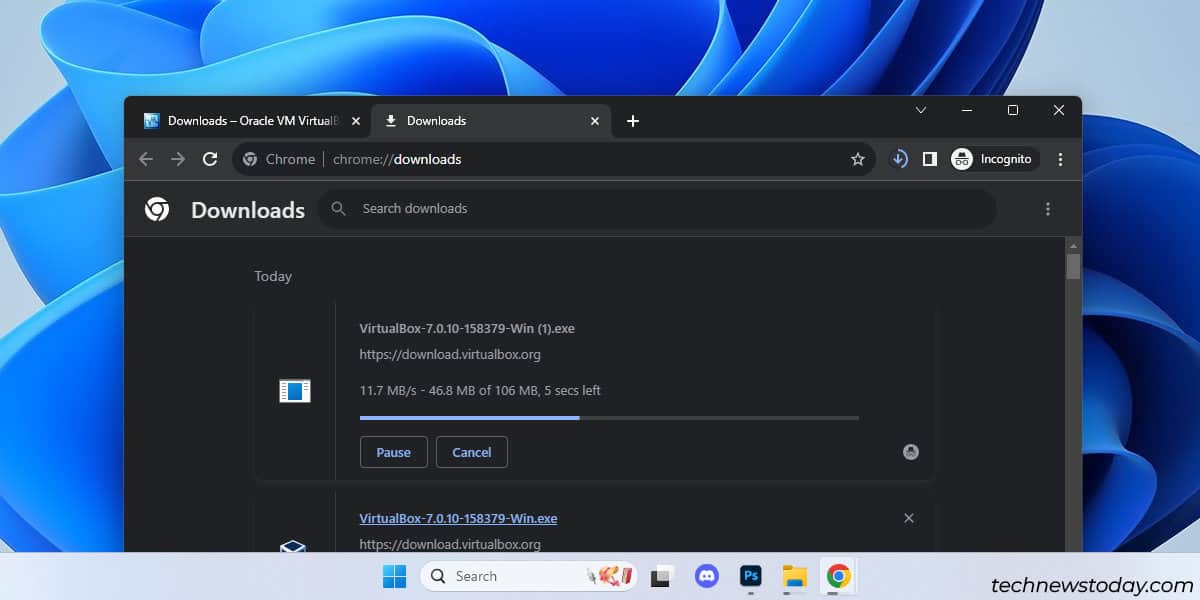Minimize the Chrome window

coord(967,110)
